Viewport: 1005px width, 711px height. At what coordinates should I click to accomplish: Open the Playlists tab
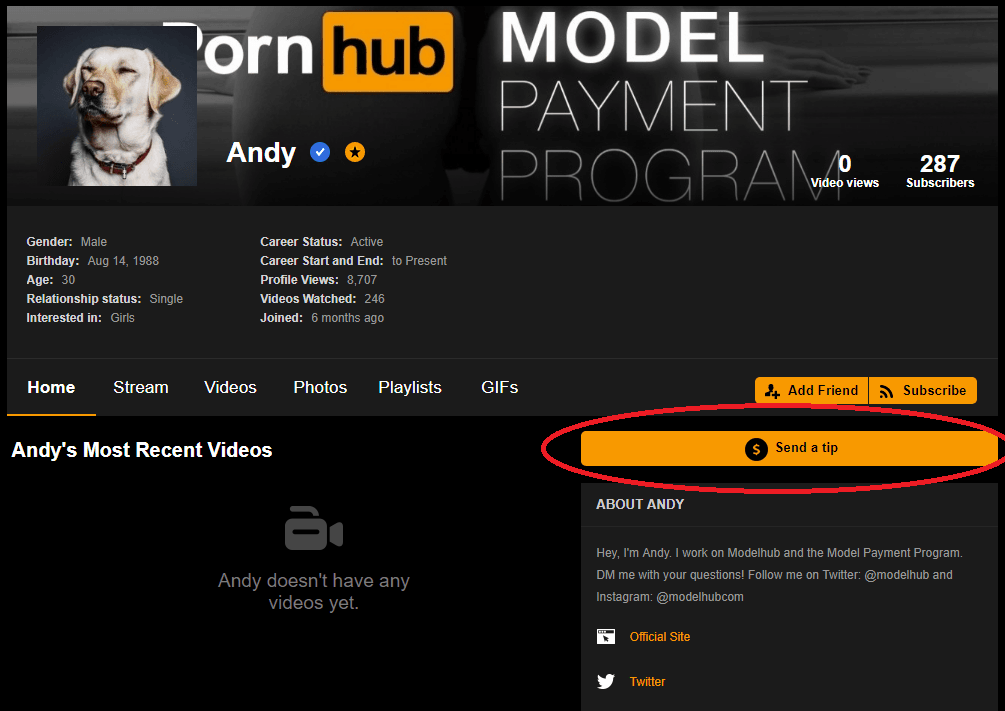[409, 387]
